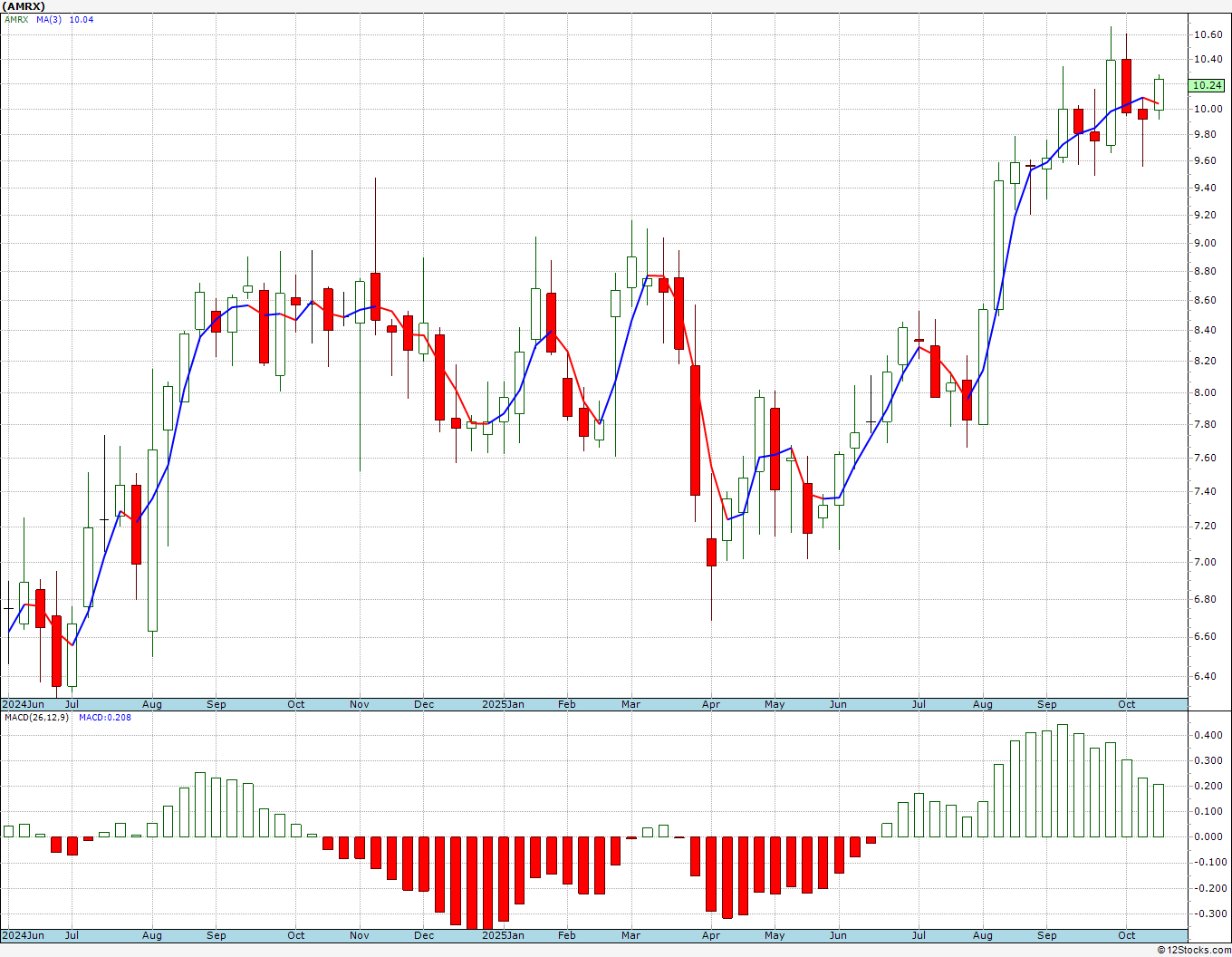This screenshot has height=957, width=1232.
Task: Select 2025Jan on the price chart time axis
Action: coord(503,704)
